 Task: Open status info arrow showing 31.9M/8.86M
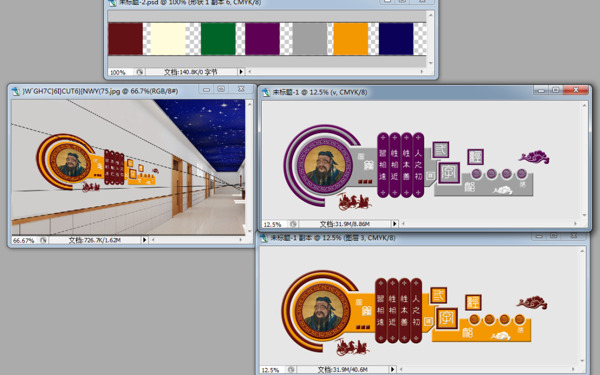395,223
